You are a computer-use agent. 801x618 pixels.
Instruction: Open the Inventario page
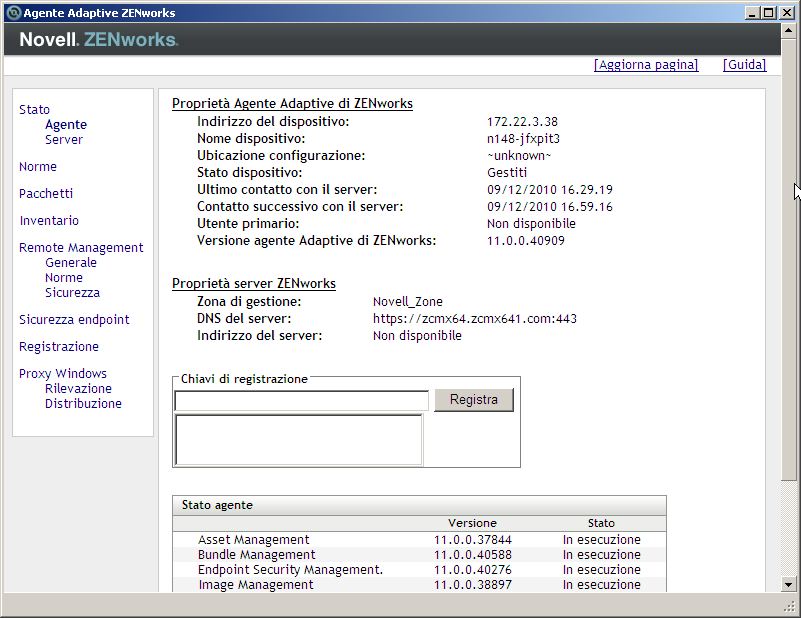tap(49, 221)
